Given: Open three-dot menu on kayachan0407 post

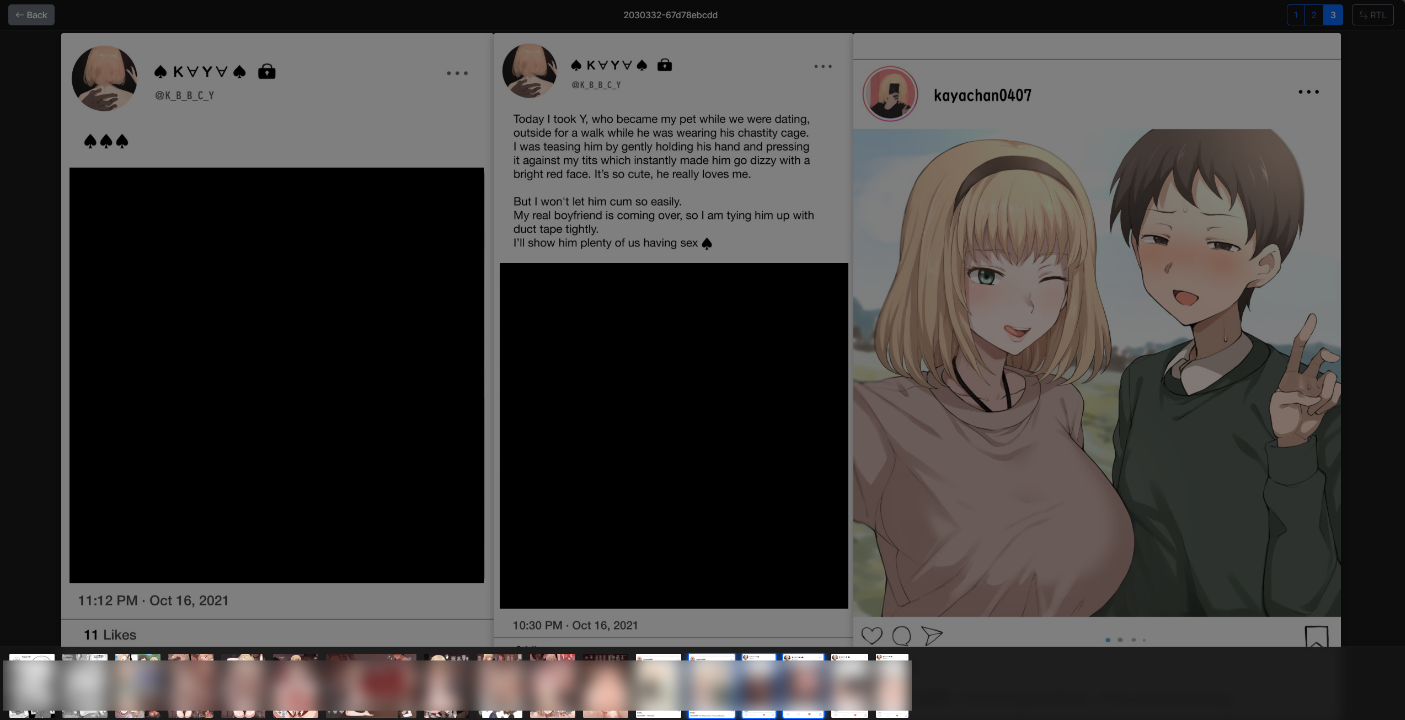Looking at the screenshot, I should pos(1308,92).
